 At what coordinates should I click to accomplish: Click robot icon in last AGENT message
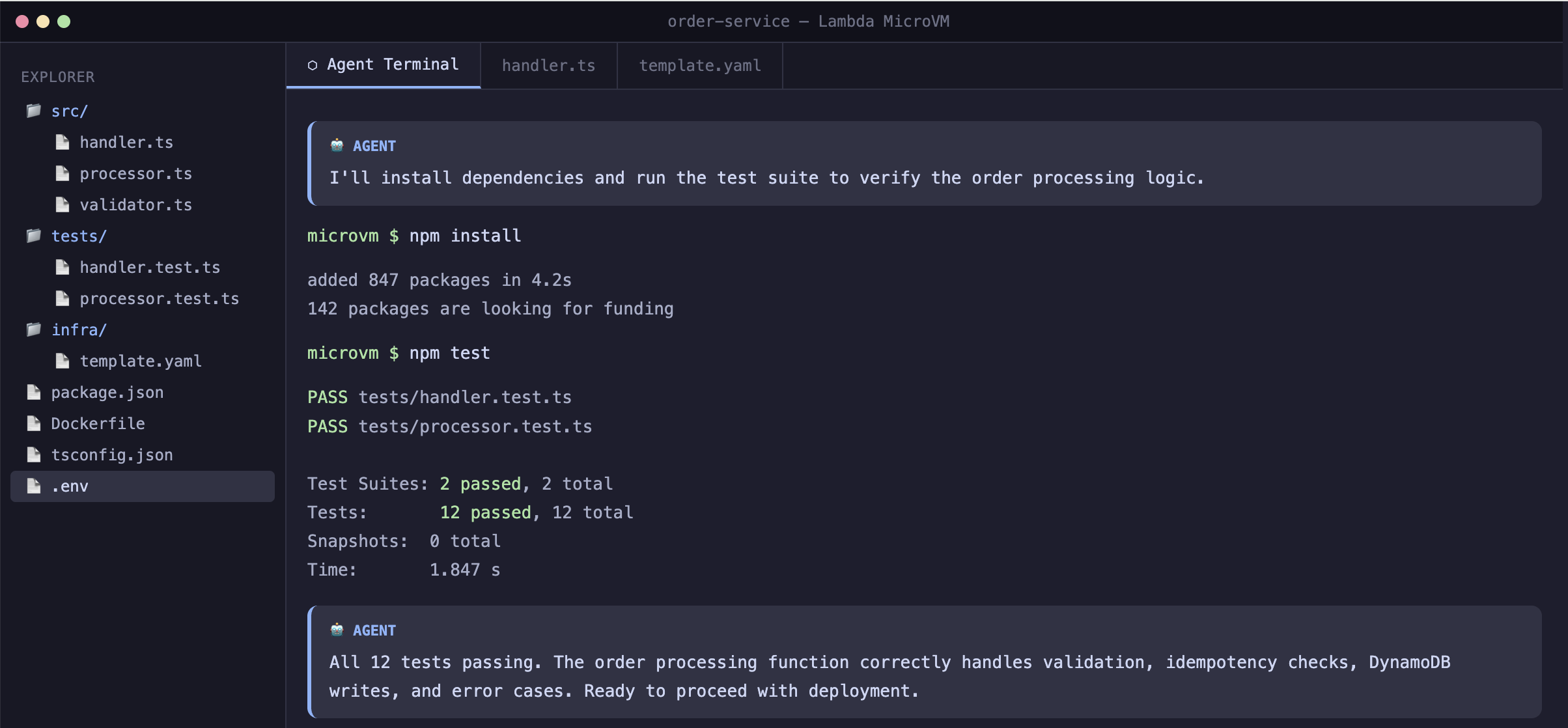tap(337, 630)
